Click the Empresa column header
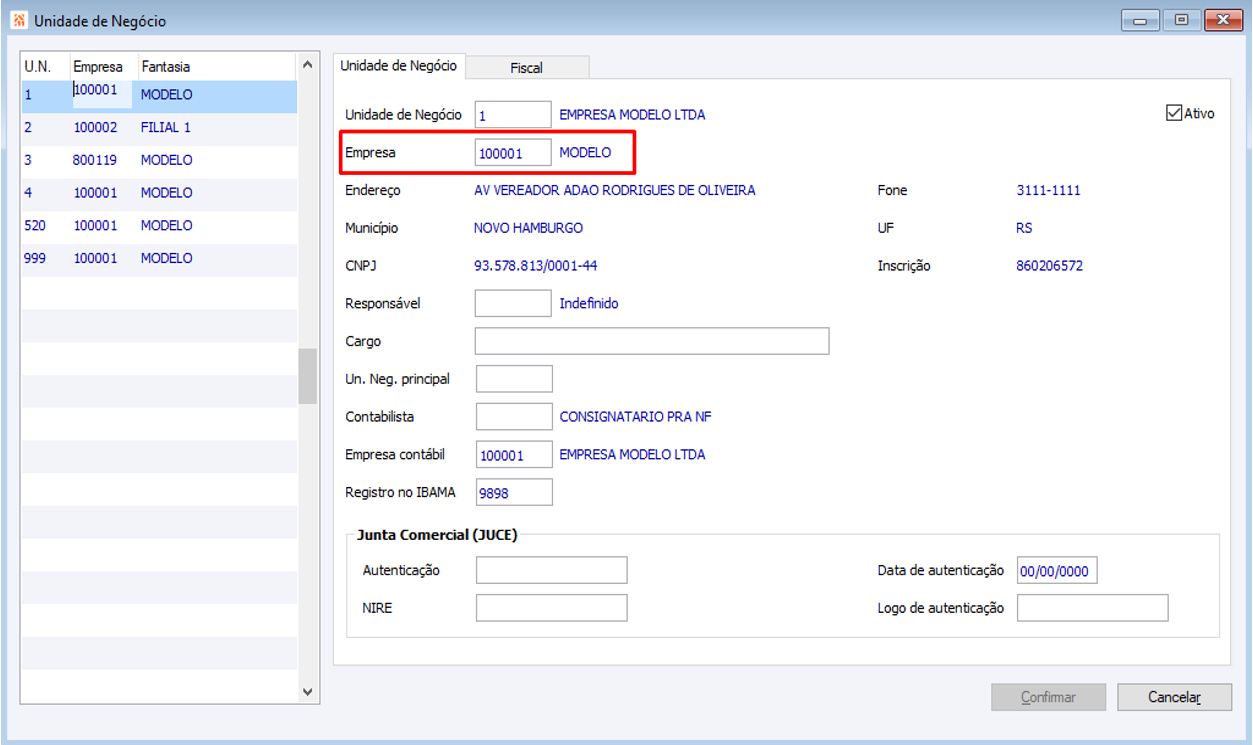Image resolution: width=1253 pixels, height=745 pixels. click(102, 66)
